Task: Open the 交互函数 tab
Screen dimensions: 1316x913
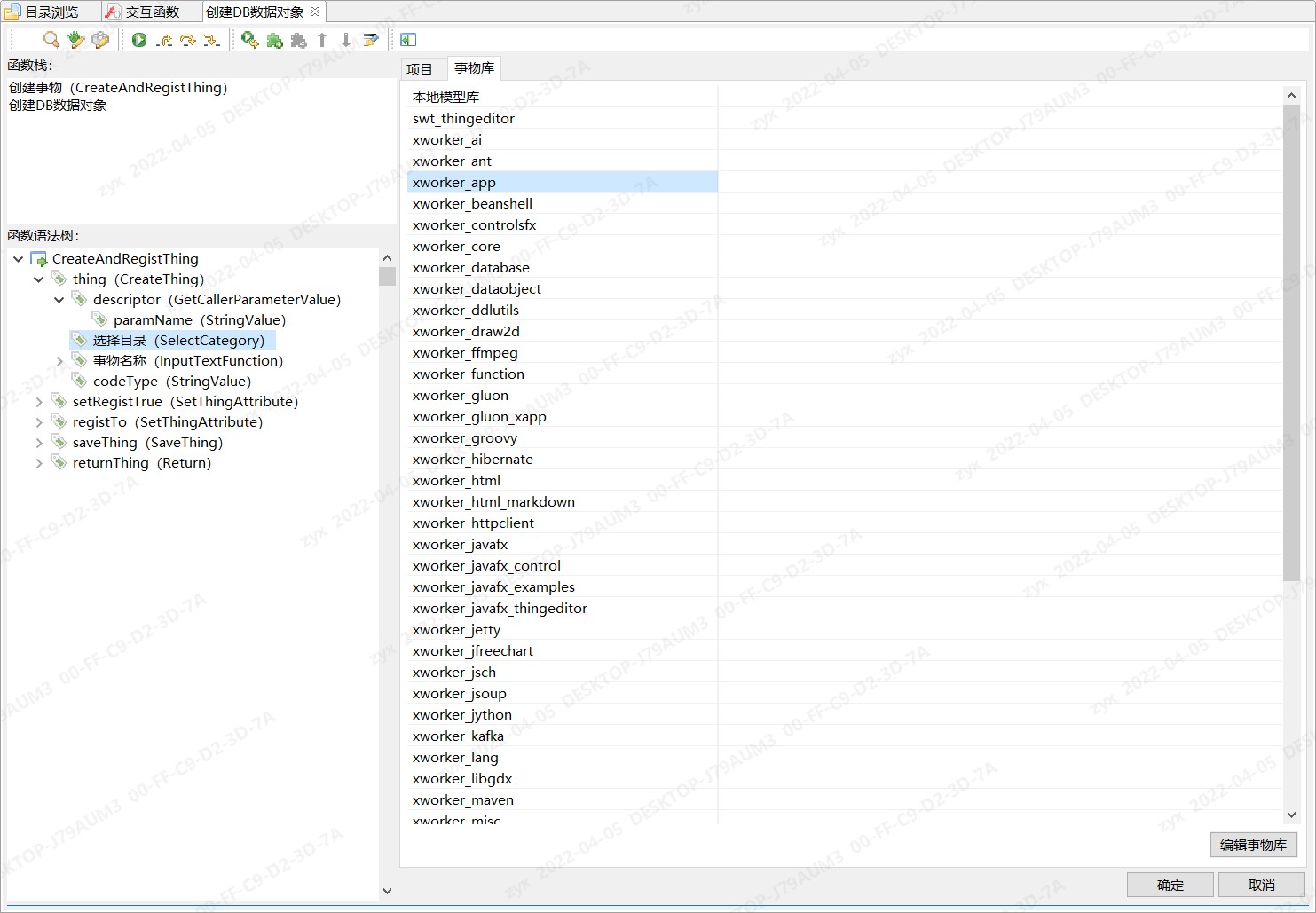Action: 149,12
